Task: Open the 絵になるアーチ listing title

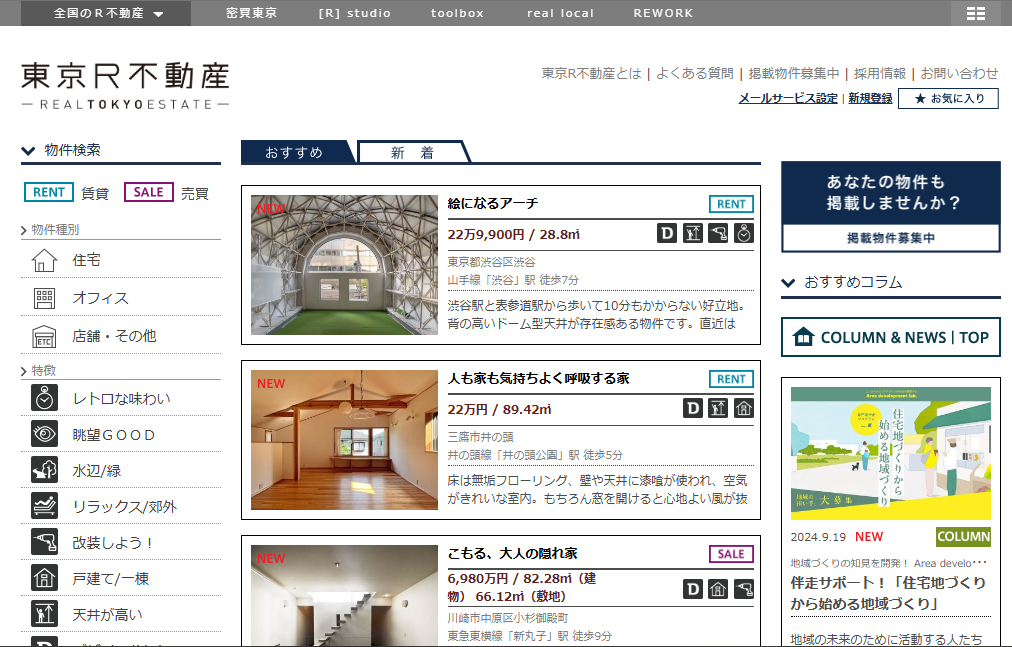Action: point(493,204)
